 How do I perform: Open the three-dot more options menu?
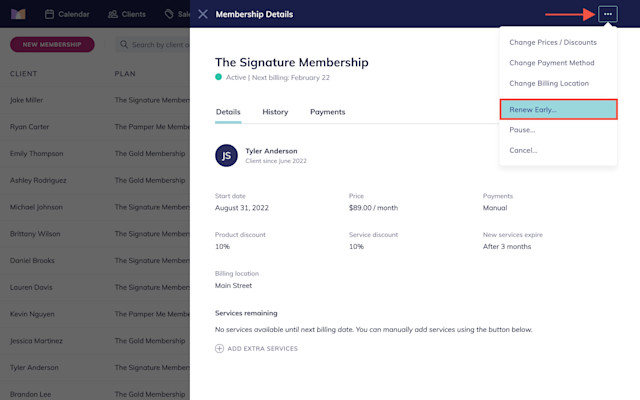(607, 14)
